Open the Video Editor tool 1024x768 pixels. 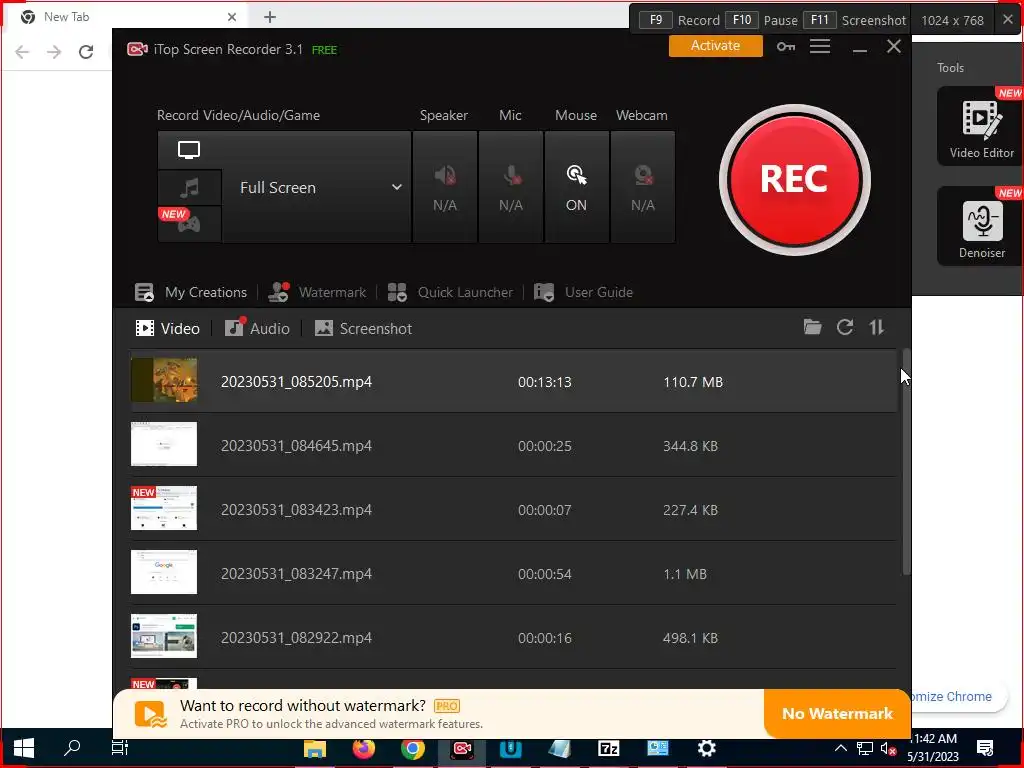coord(981,127)
